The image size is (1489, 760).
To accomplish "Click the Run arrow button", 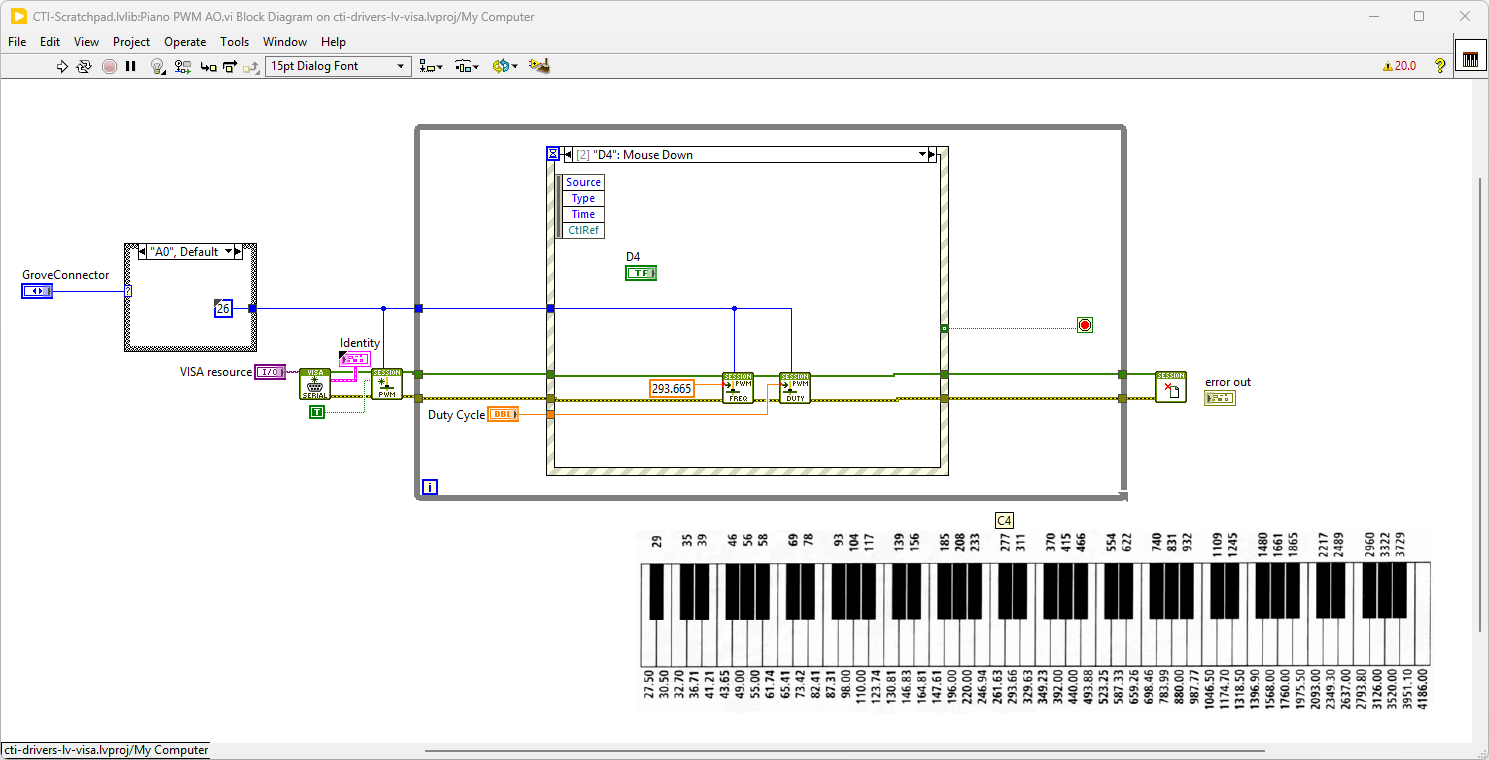I will tap(62, 66).
